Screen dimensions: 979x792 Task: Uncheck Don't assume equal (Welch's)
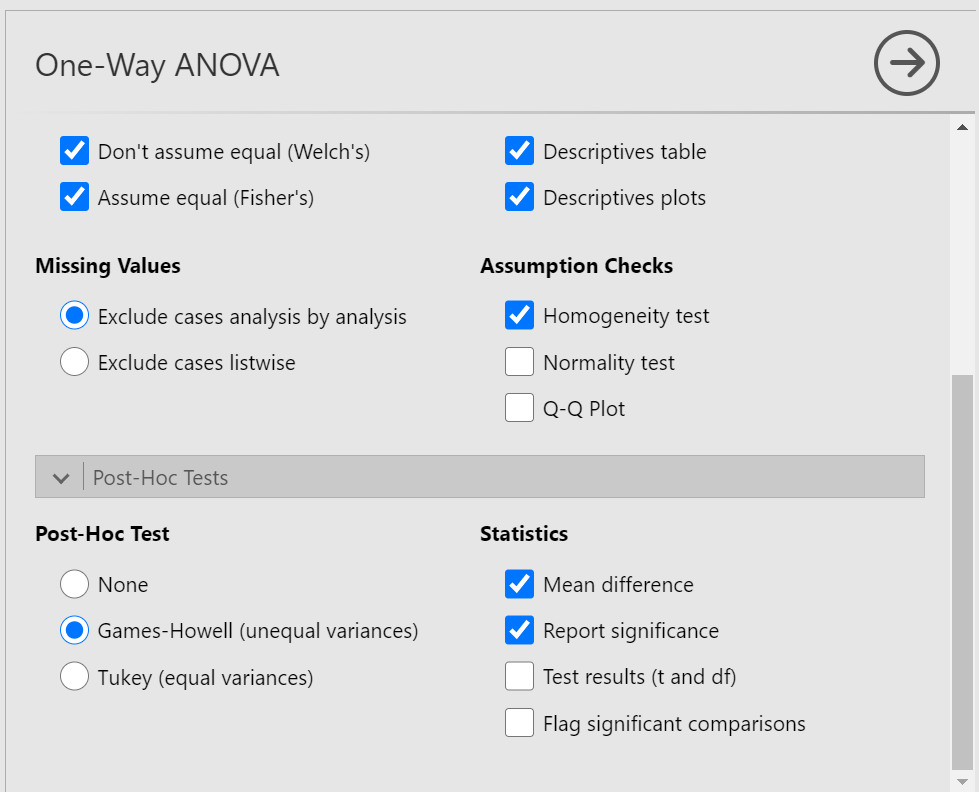(x=74, y=151)
